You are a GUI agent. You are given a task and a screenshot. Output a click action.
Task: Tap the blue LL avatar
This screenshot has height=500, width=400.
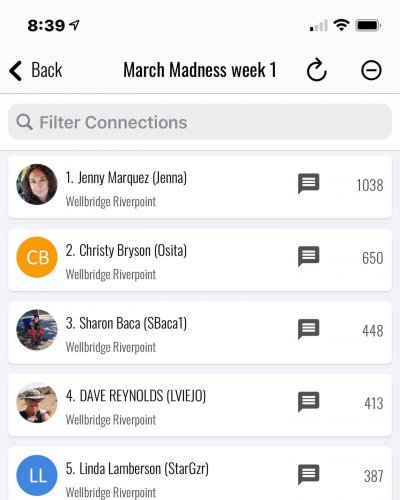coord(37,475)
